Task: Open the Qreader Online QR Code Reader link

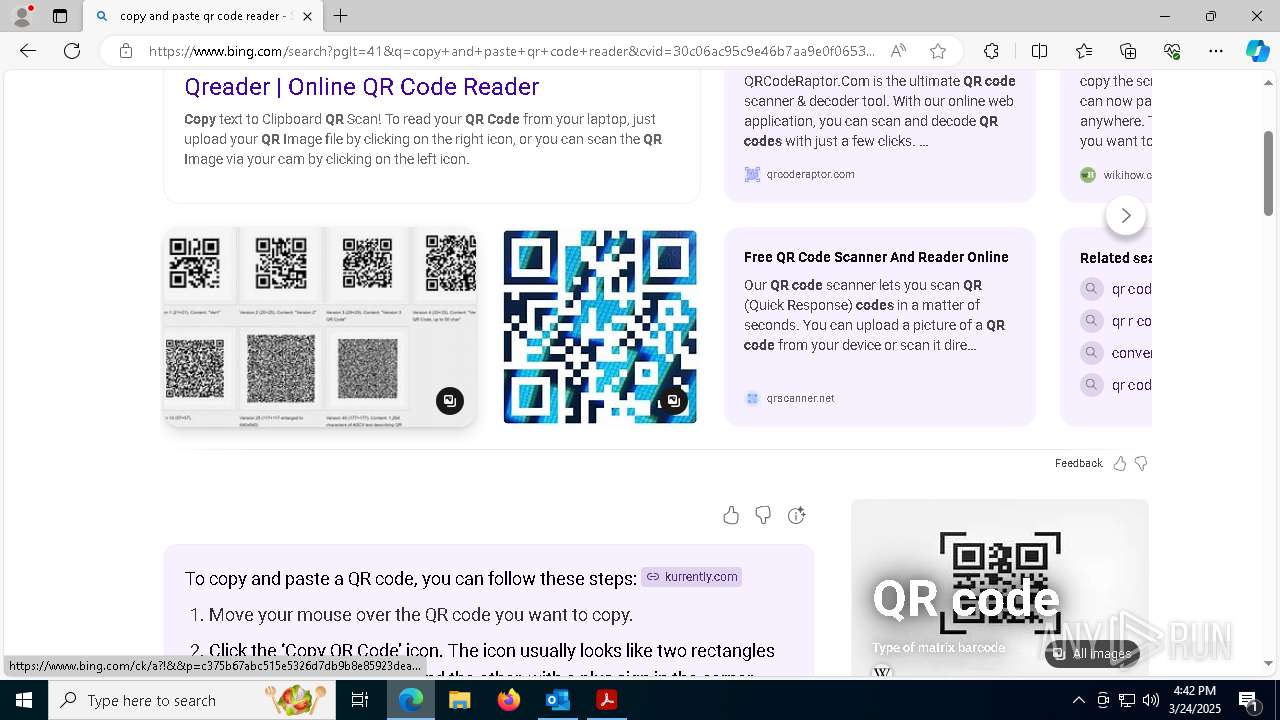Action: (362, 87)
